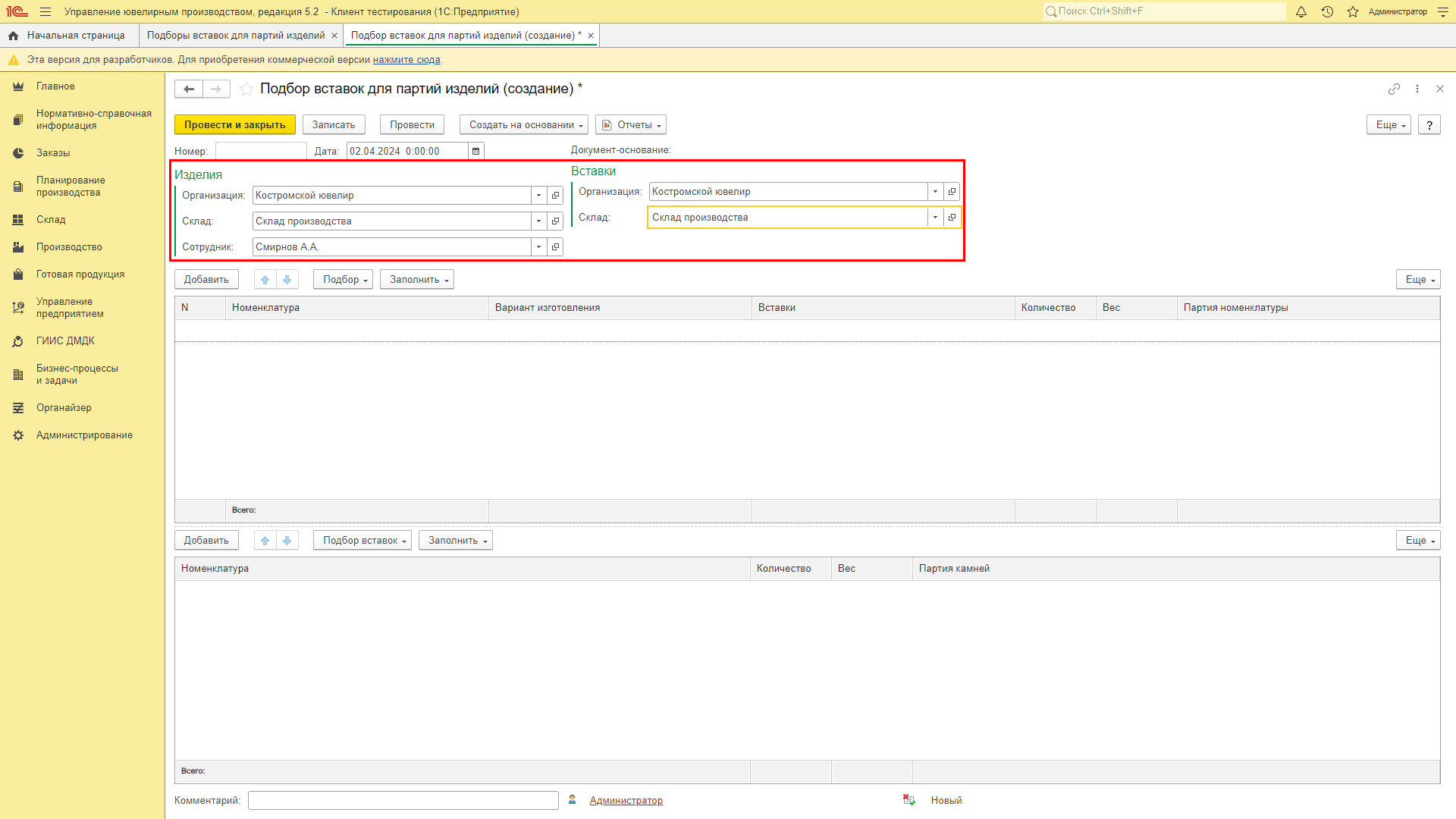The height and width of the screenshot is (819, 1456).
Task: Move row down in products table
Action: (287, 280)
